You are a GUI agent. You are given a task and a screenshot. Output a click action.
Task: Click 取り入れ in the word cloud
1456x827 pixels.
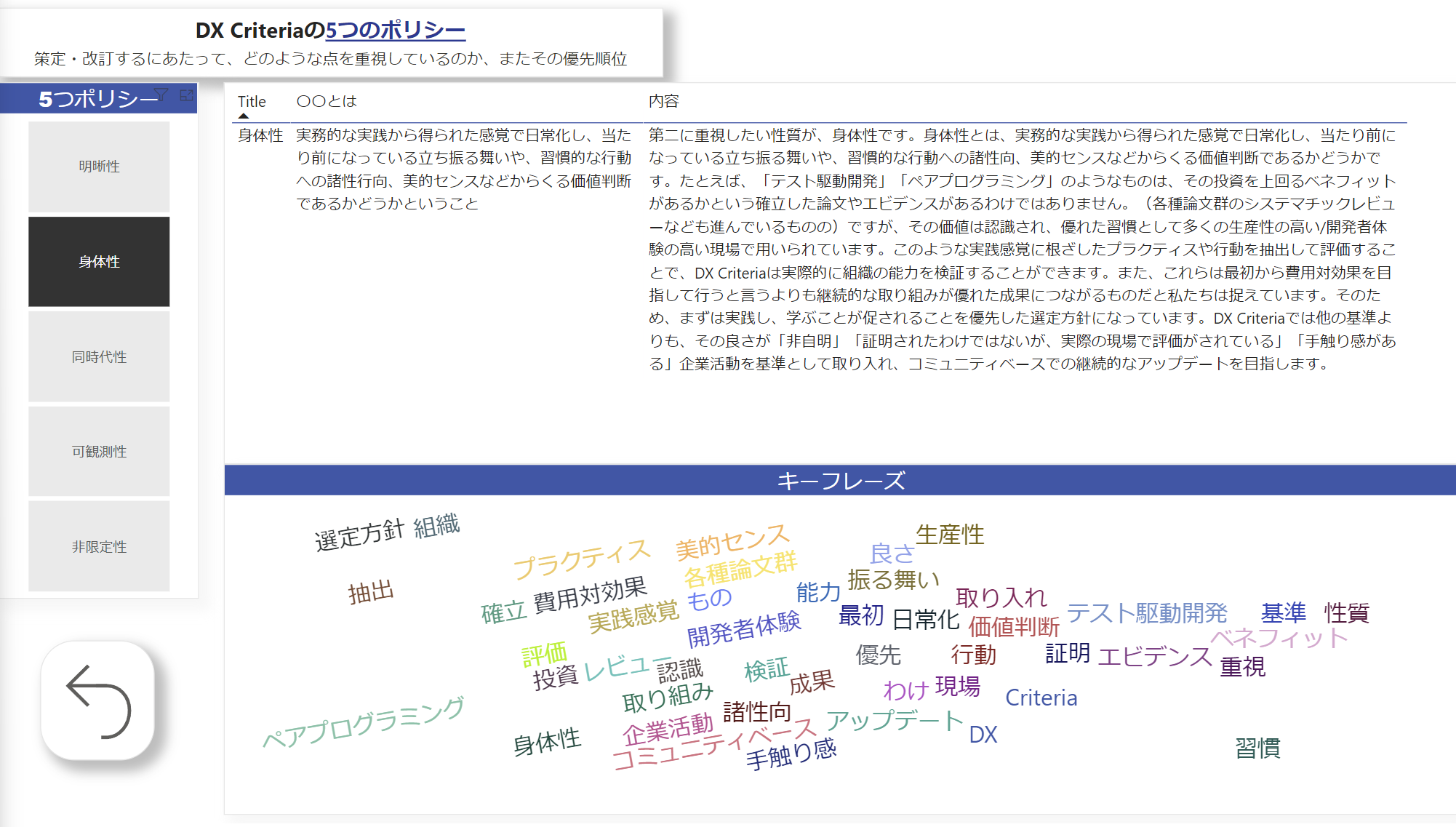click(1001, 597)
